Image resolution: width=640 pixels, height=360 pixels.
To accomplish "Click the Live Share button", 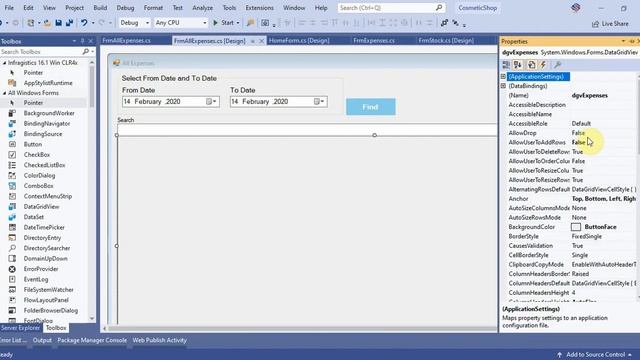I will 610,24.
